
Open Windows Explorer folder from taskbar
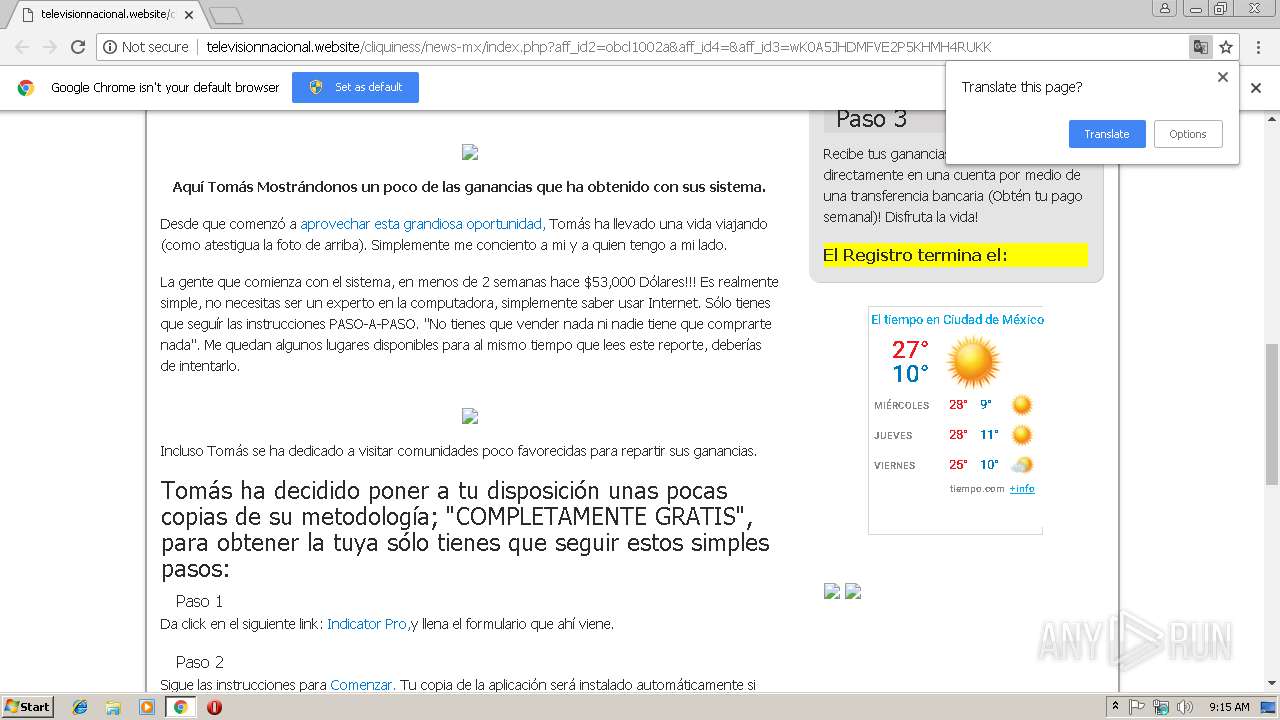click(113, 707)
